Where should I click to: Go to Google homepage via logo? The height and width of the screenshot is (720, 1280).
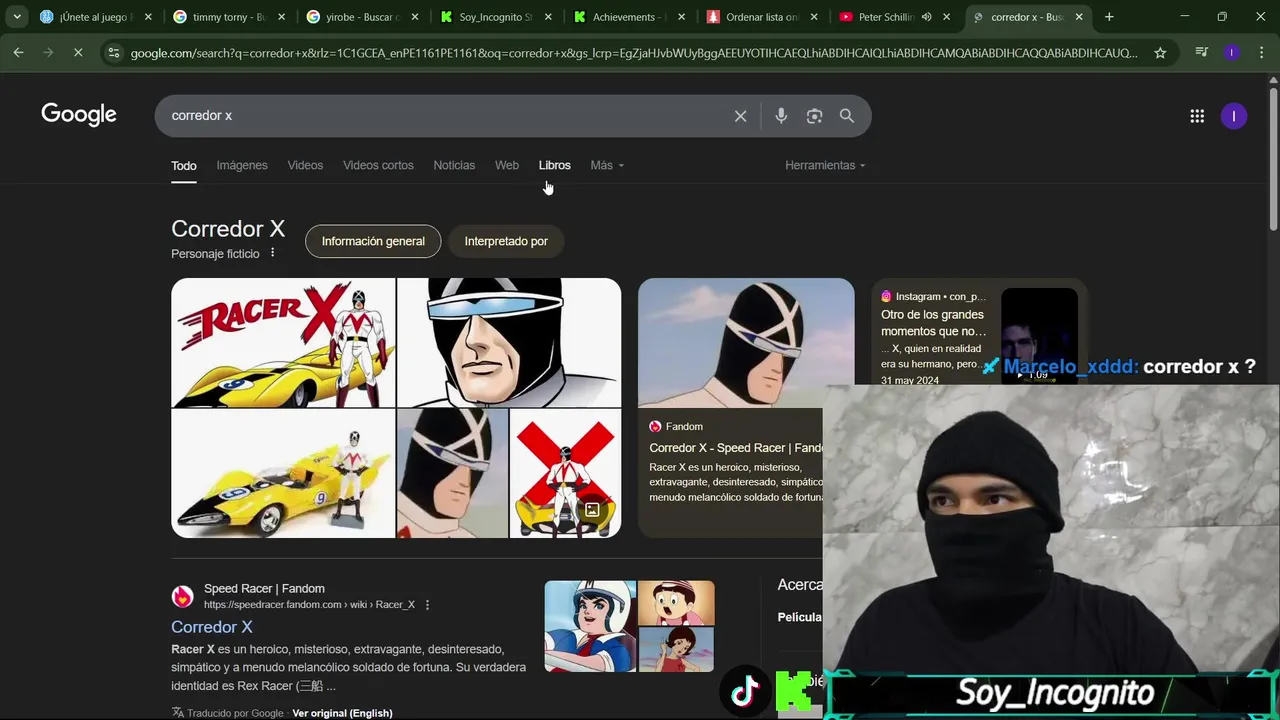coord(79,115)
